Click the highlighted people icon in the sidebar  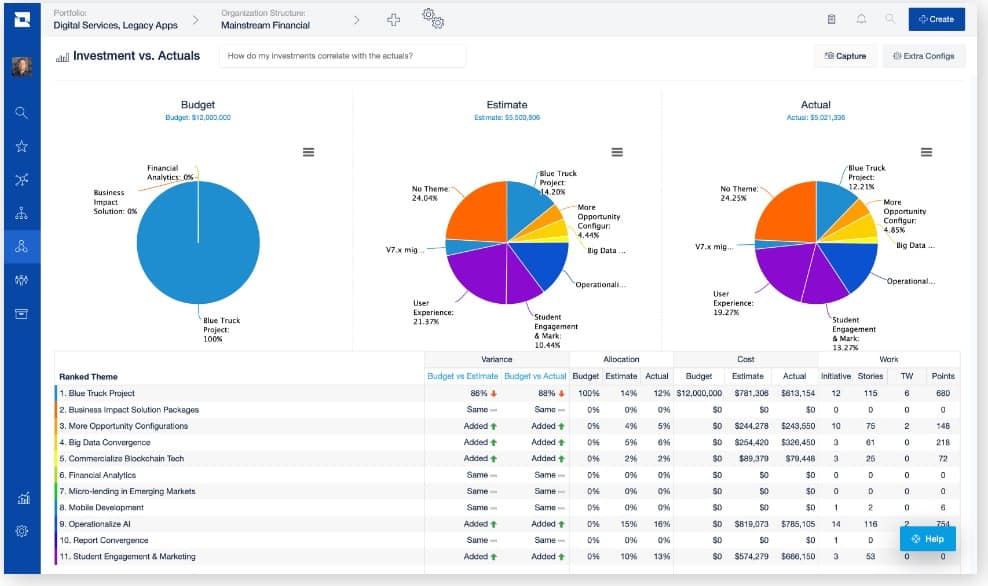20,245
